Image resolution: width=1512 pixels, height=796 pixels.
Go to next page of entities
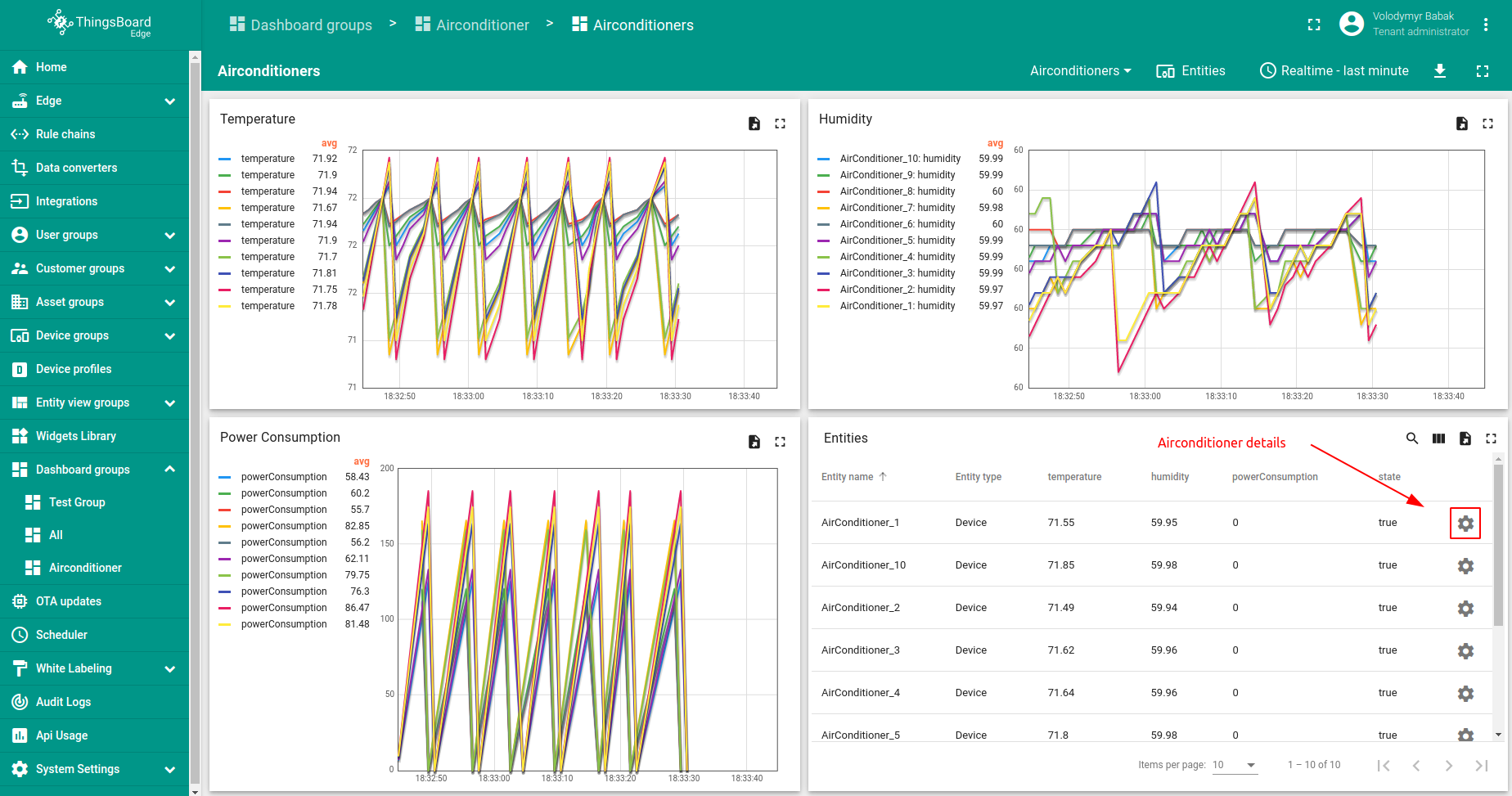tap(1449, 765)
